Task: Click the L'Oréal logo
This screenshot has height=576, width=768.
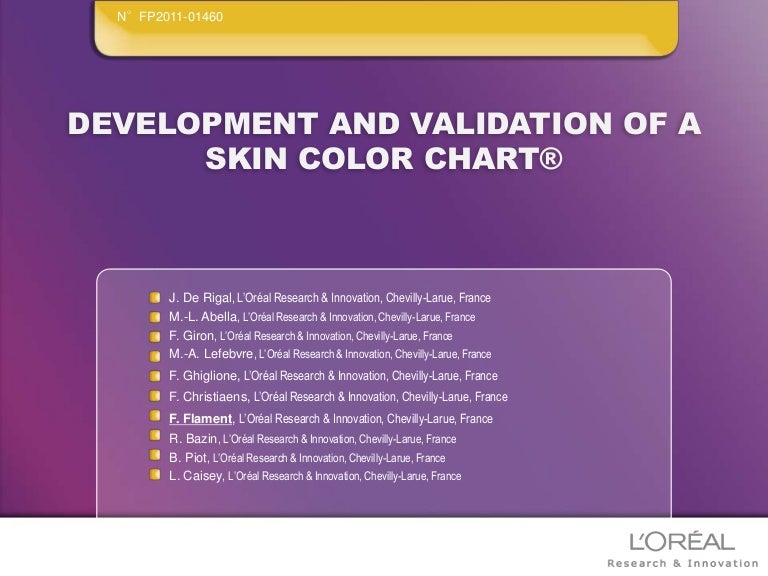Action: [x=682, y=541]
